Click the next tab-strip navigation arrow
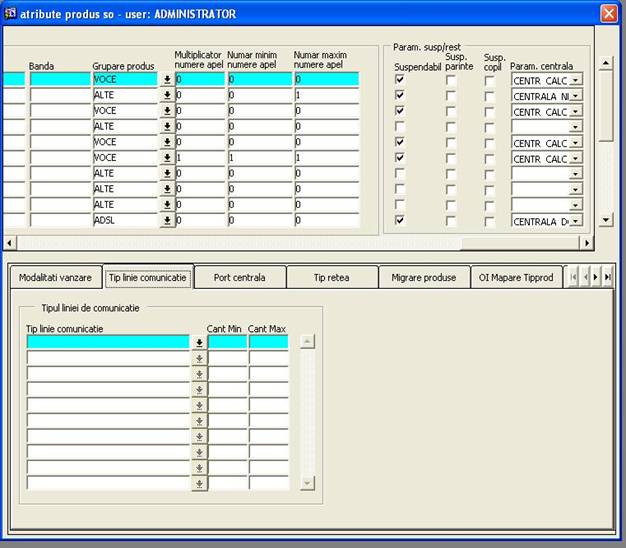 597,278
